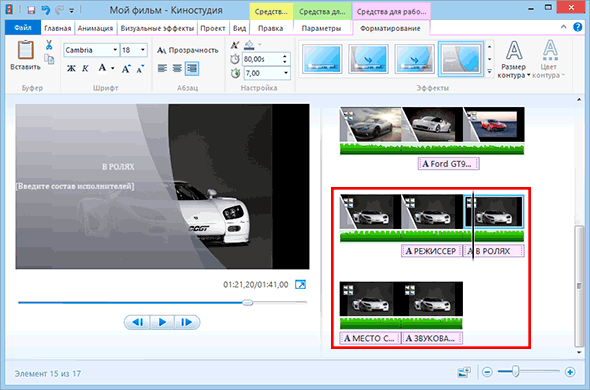Switch to the Визуальные эффекты tab

click(157, 28)
